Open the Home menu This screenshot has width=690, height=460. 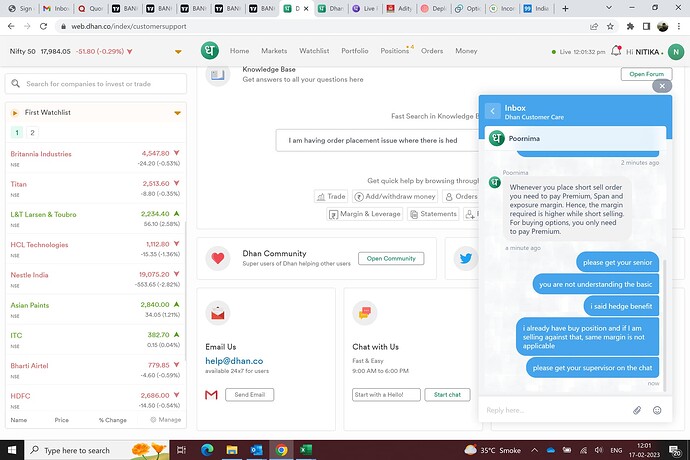(239, 51)
